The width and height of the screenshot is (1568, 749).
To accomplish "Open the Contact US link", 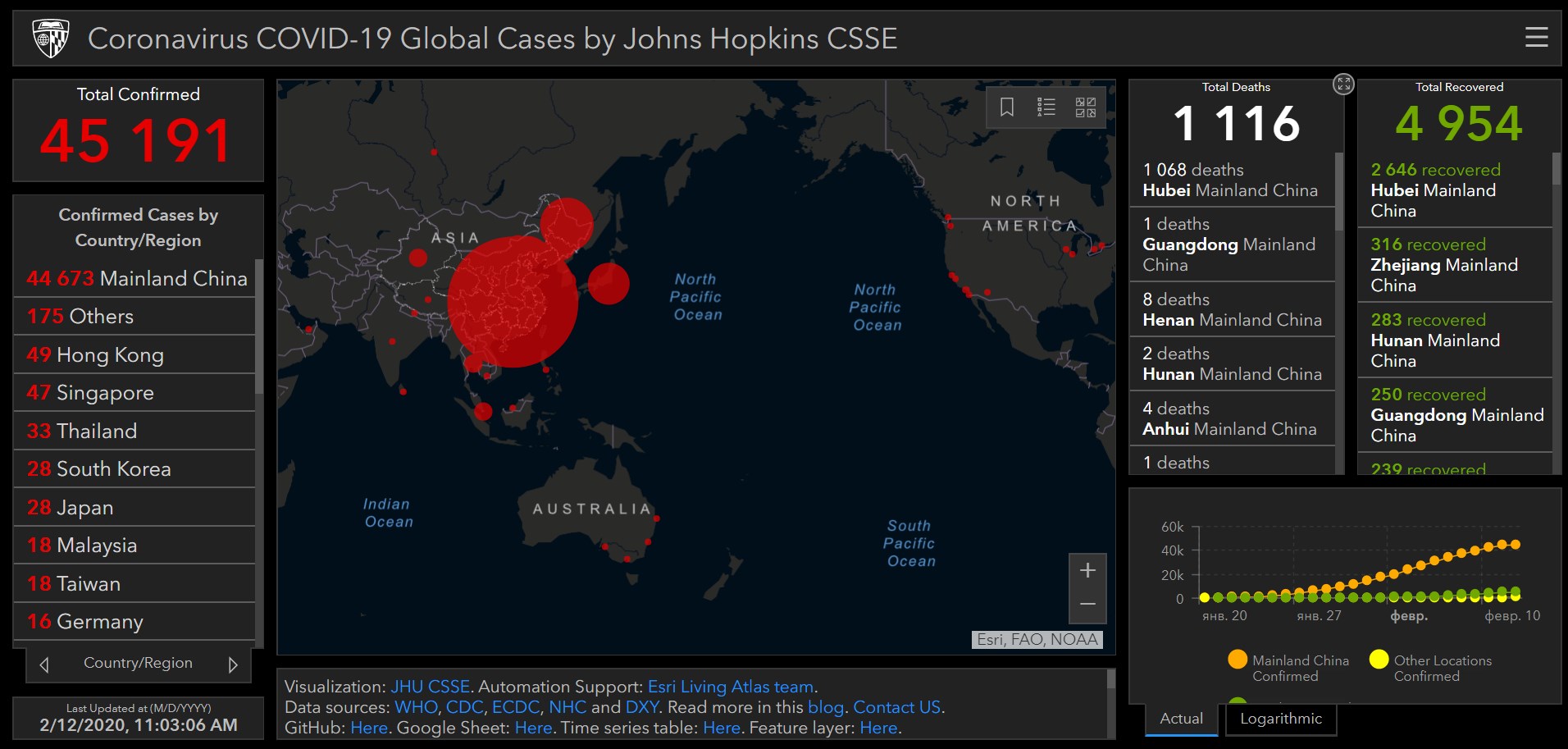I will (896, 707).
